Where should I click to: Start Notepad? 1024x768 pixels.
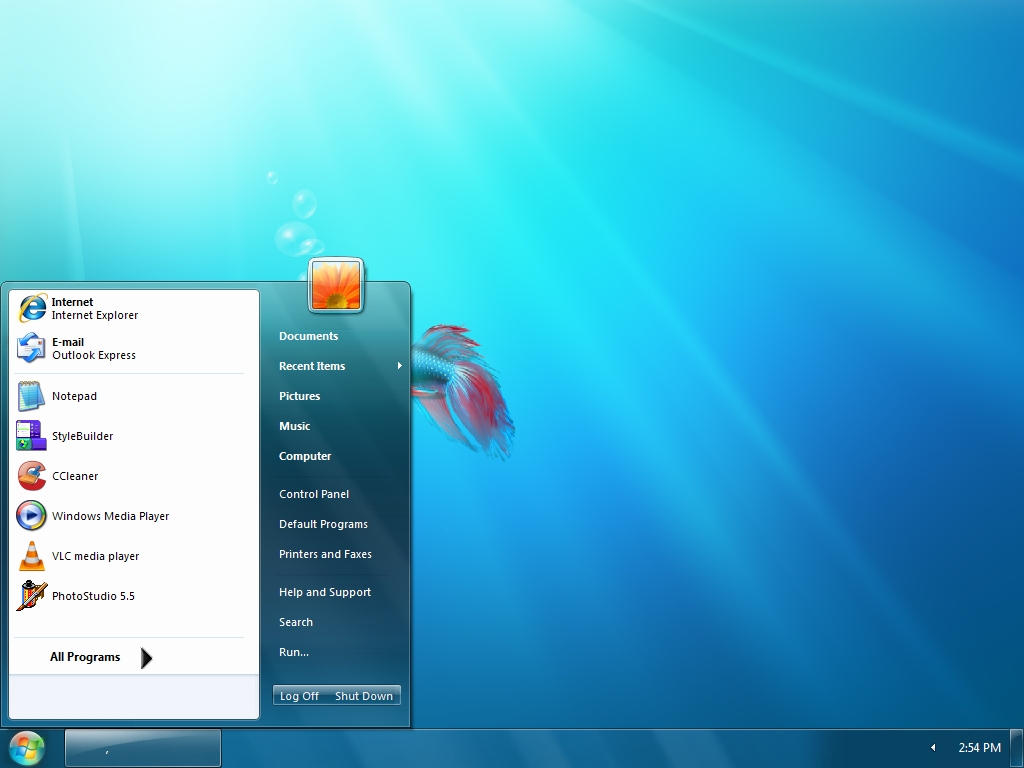(x=74, y=396)
